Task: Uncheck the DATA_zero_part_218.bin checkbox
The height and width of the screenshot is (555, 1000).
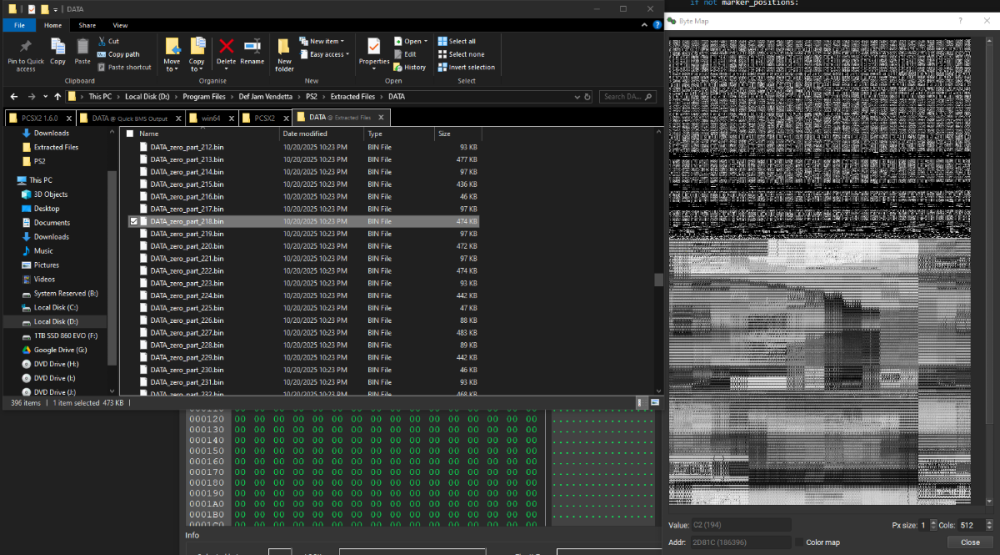Action: click(134, 221)
